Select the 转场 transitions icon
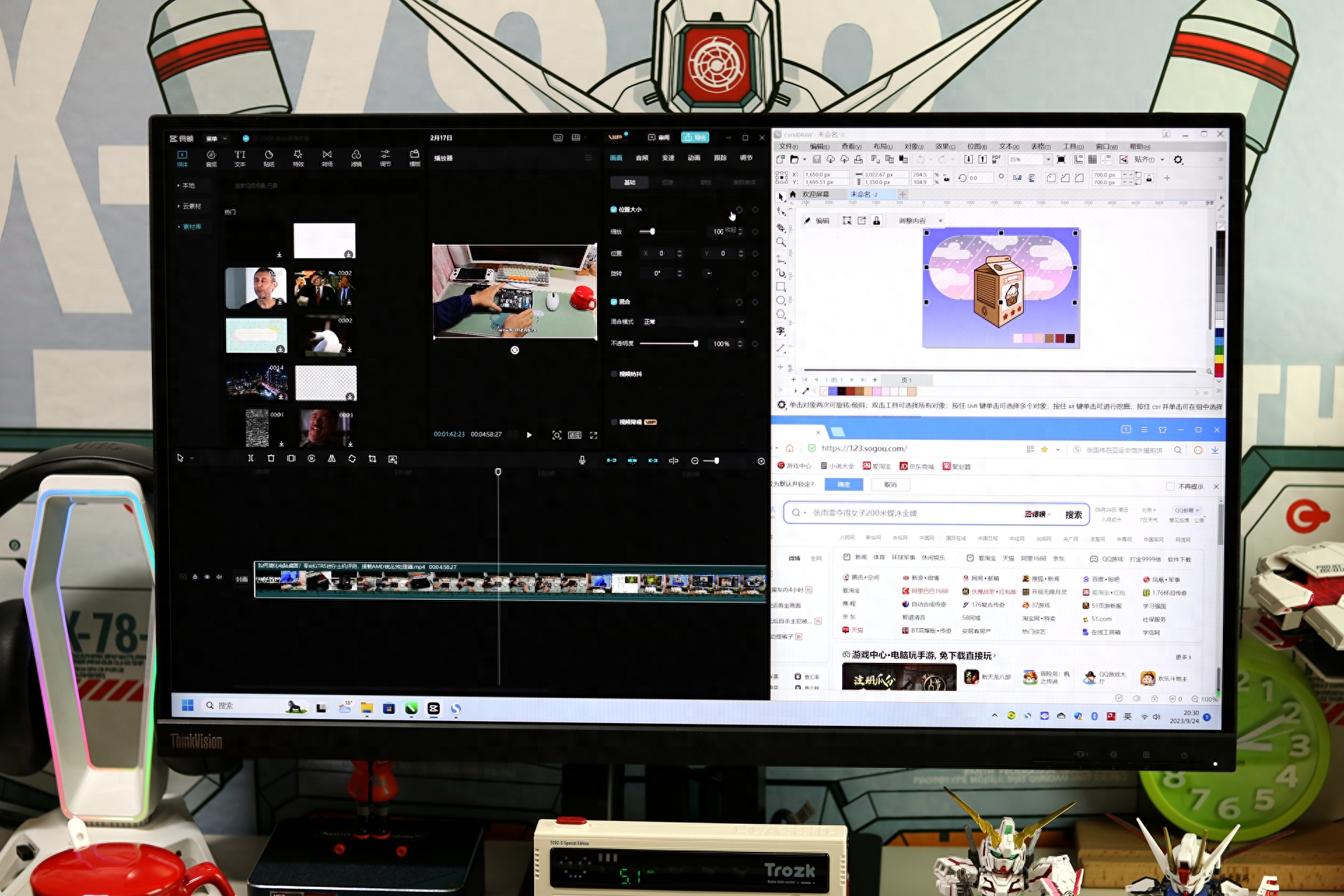The image size is (1344, 896). 327,158
